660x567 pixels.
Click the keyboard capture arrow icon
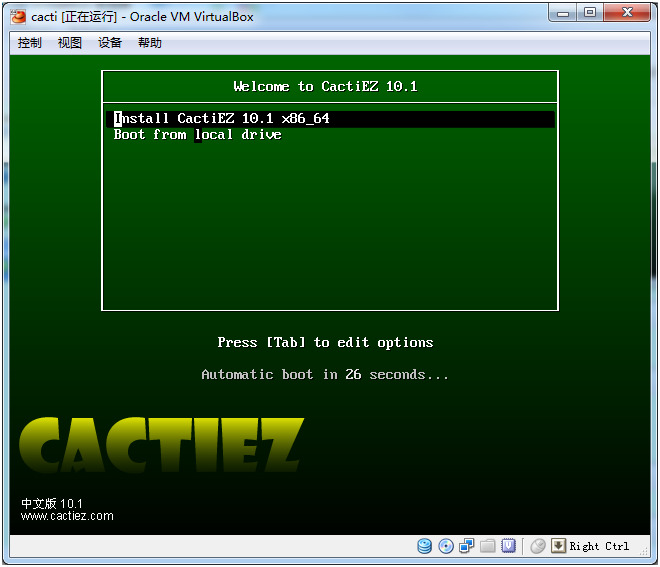pos(558,546)
